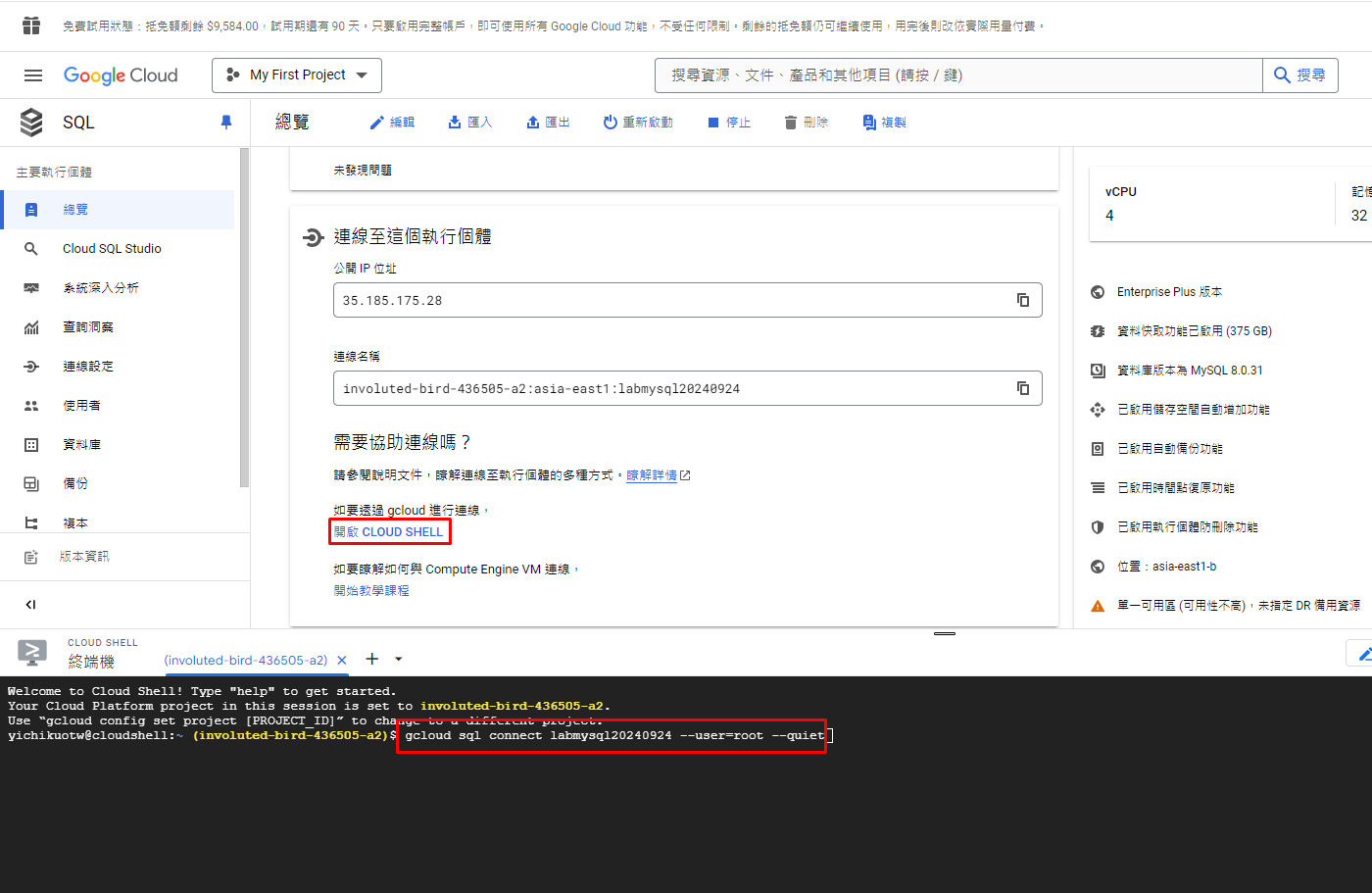1372x893 pixels.
Task: Open 備份 in the sidebar
Action: [x=118, y=484]
